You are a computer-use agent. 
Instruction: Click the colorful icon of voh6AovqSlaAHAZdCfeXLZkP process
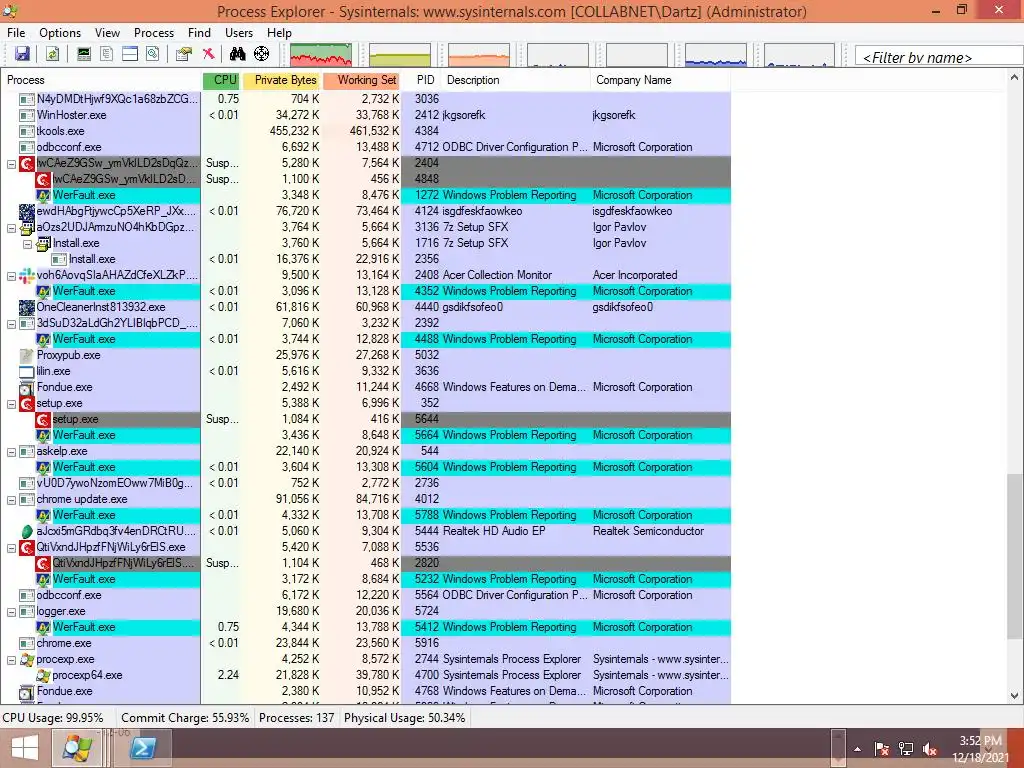(x=27, y=276)
